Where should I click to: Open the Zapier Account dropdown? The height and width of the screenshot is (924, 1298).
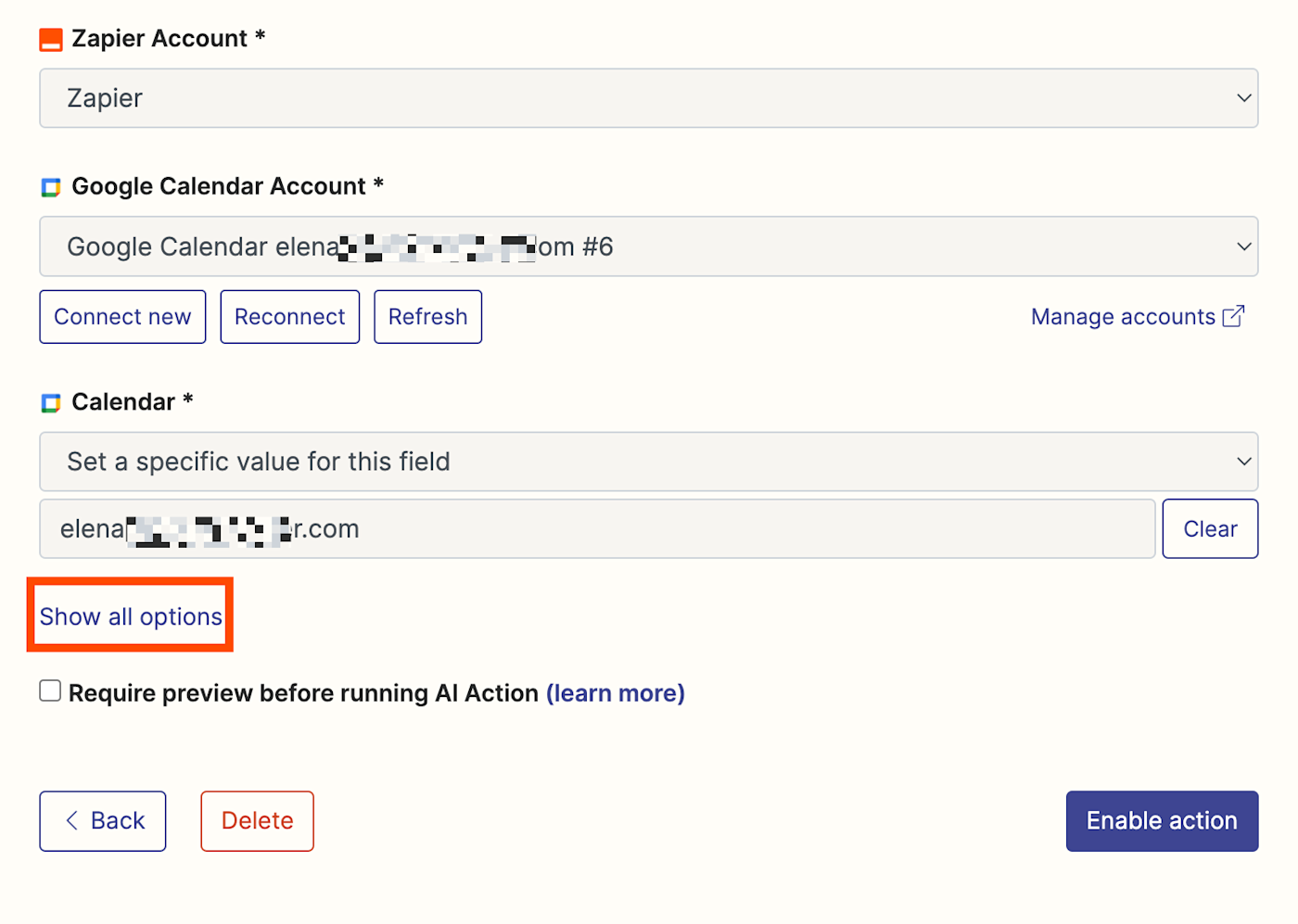pyautogui.click(x=648, y=98)
